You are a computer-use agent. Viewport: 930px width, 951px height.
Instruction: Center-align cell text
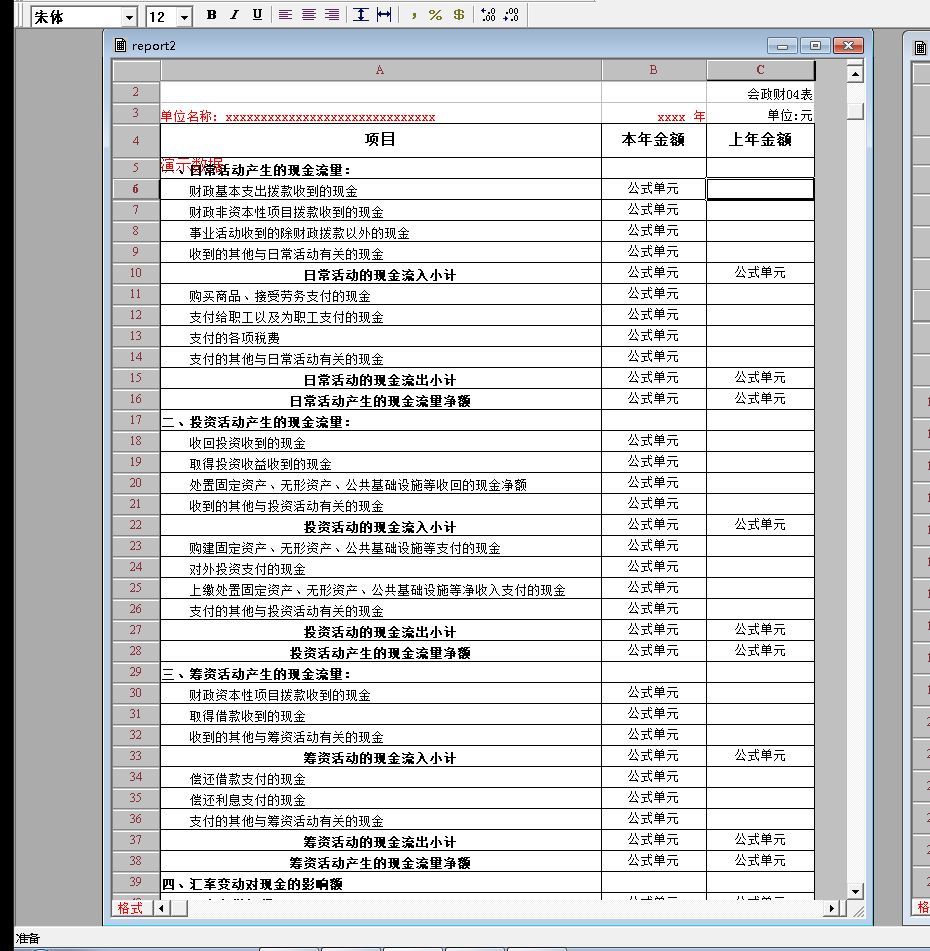pos(308,15)
